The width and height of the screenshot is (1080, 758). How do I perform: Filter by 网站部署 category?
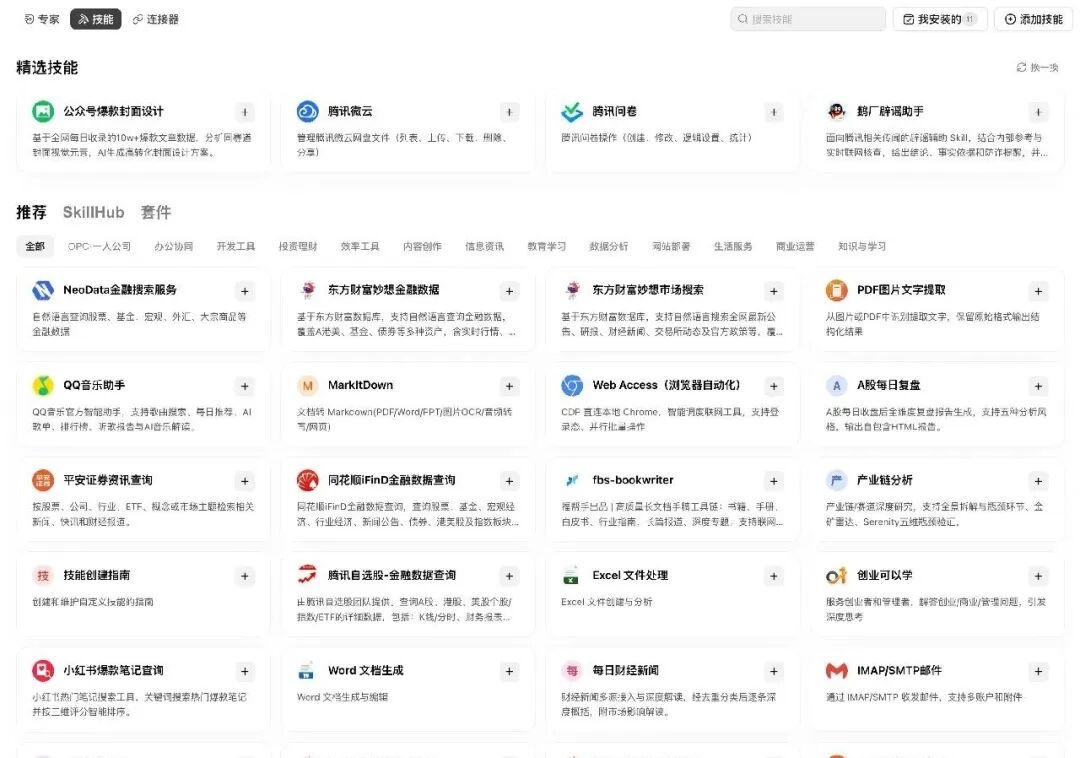[x=671, y=246]
